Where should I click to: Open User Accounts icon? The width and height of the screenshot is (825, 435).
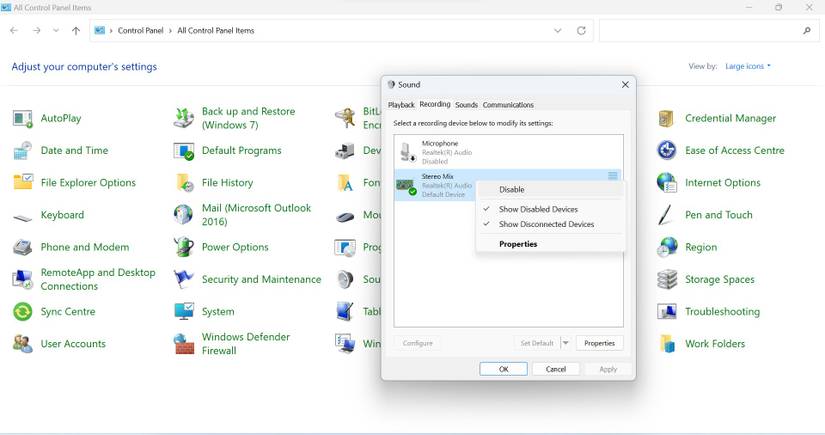click(x=23, y=343)
